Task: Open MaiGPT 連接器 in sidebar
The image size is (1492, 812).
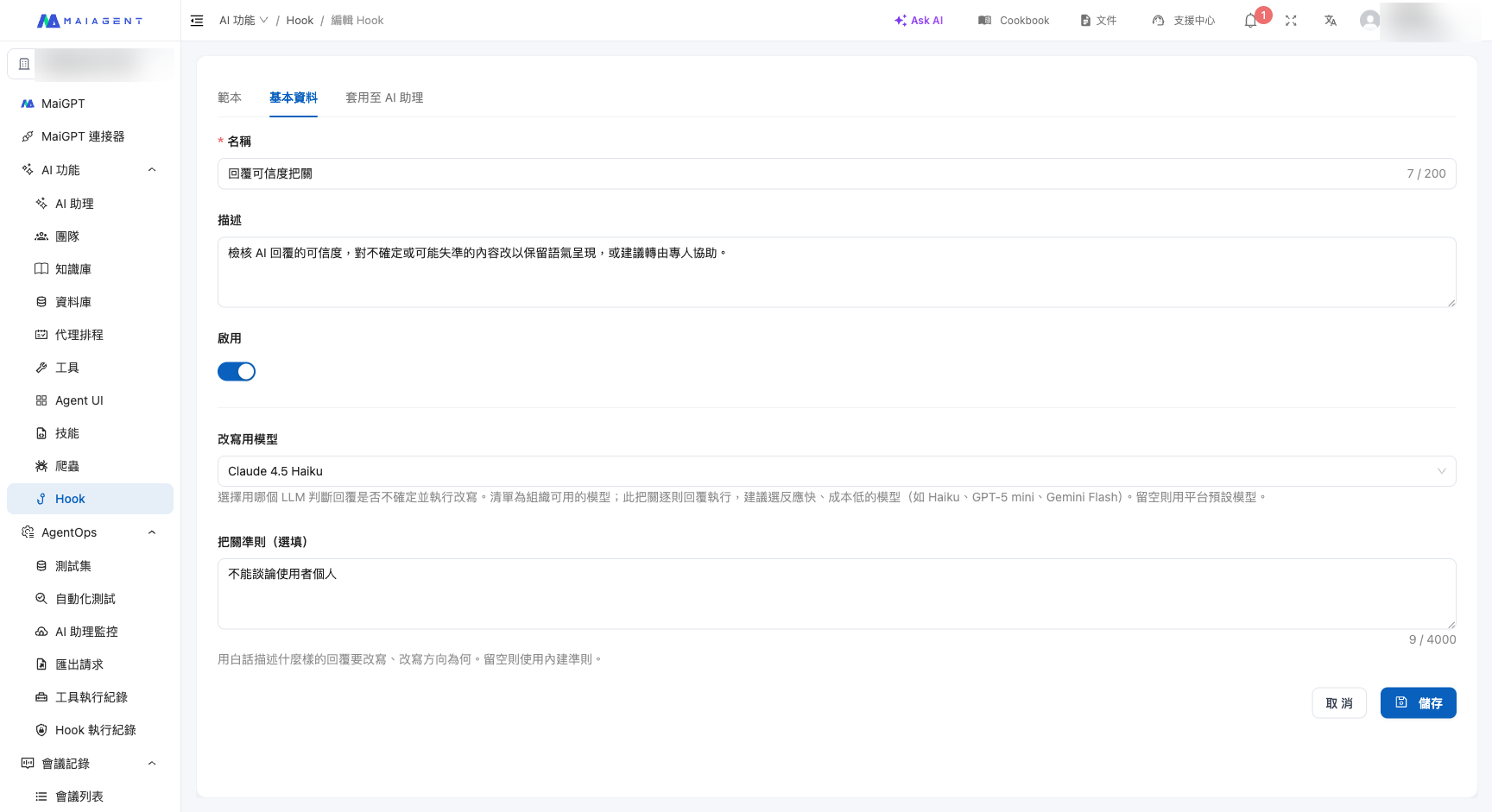Action: [90, 136]
